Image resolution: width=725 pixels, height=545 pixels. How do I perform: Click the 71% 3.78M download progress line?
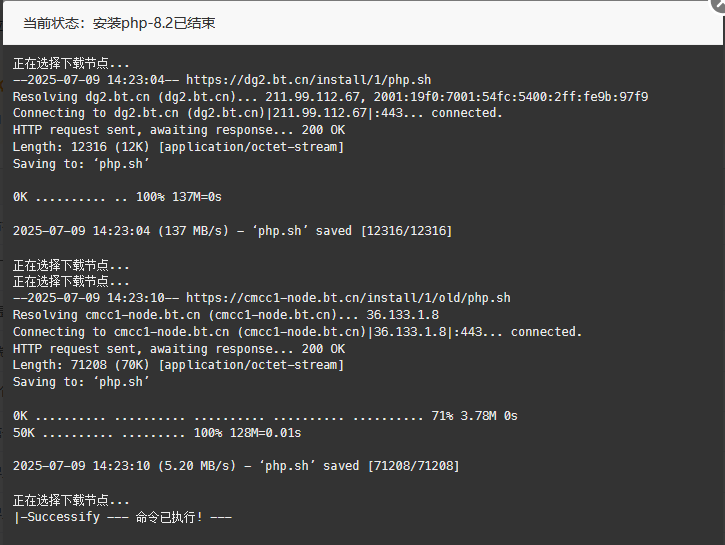click(x=265, y=416)
